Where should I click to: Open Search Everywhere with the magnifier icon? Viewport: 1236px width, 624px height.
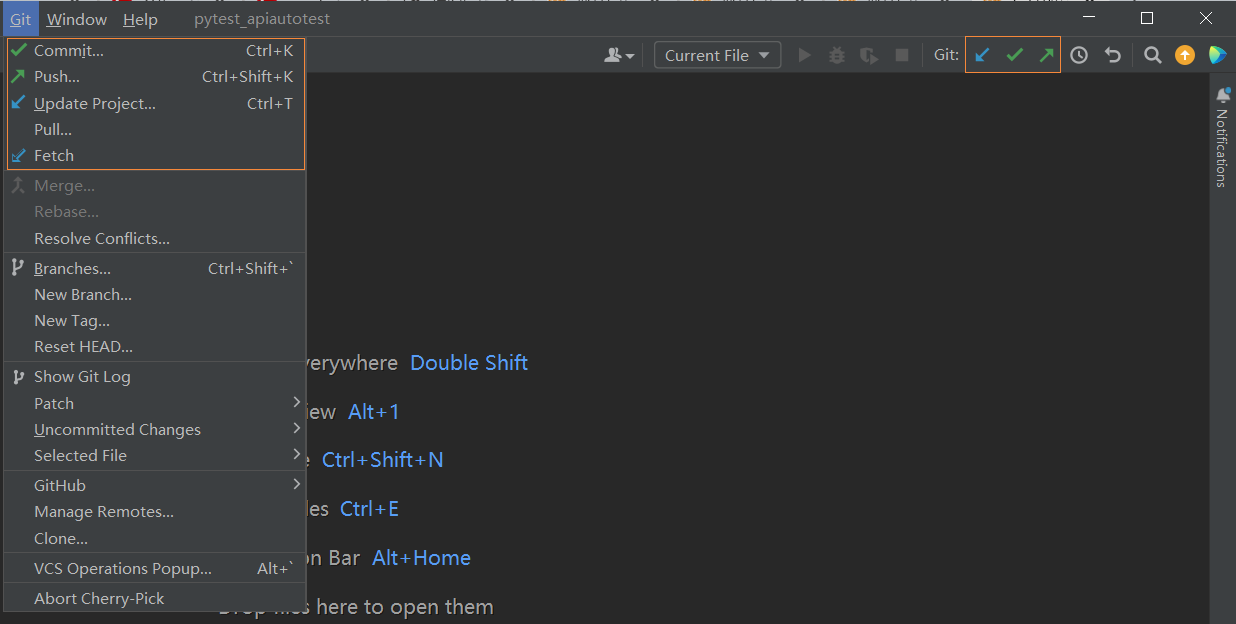[x=1152, y=55]
